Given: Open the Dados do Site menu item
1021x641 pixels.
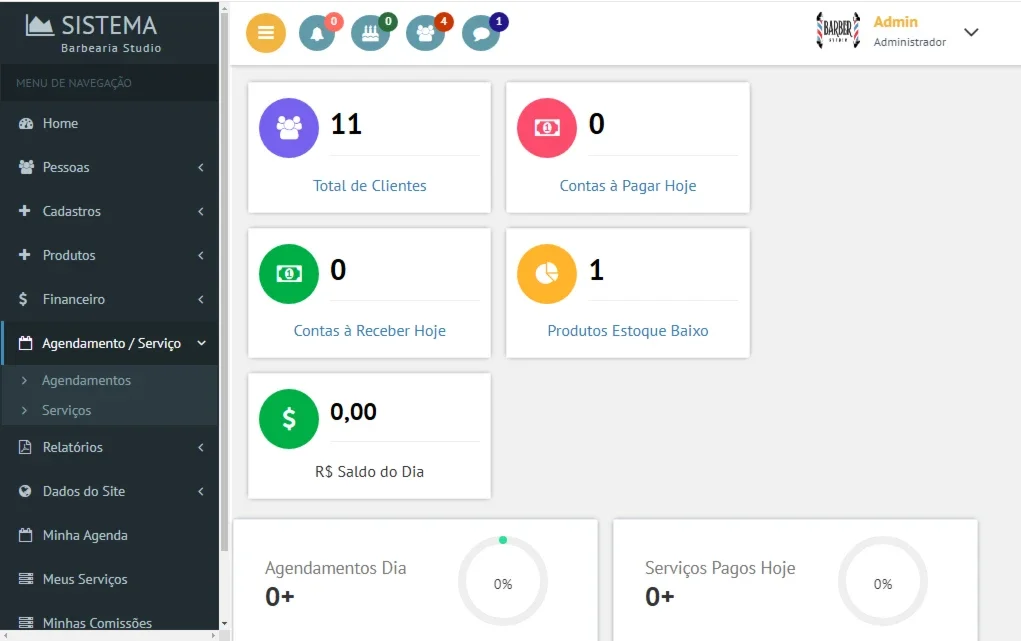Looking at the screenshot, I should (109, 491).
